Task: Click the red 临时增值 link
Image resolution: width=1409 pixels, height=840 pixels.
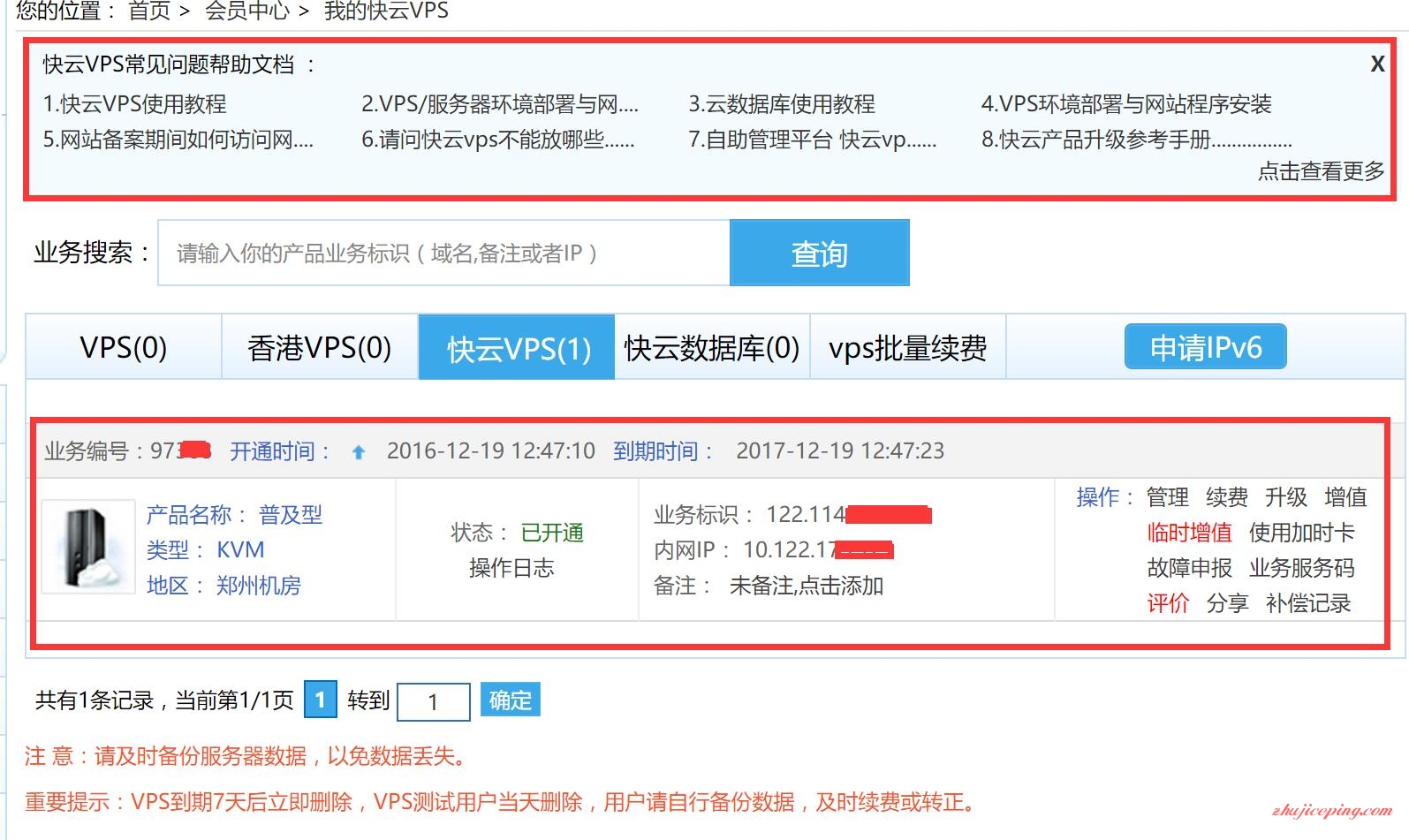Action: point(1189,533)
